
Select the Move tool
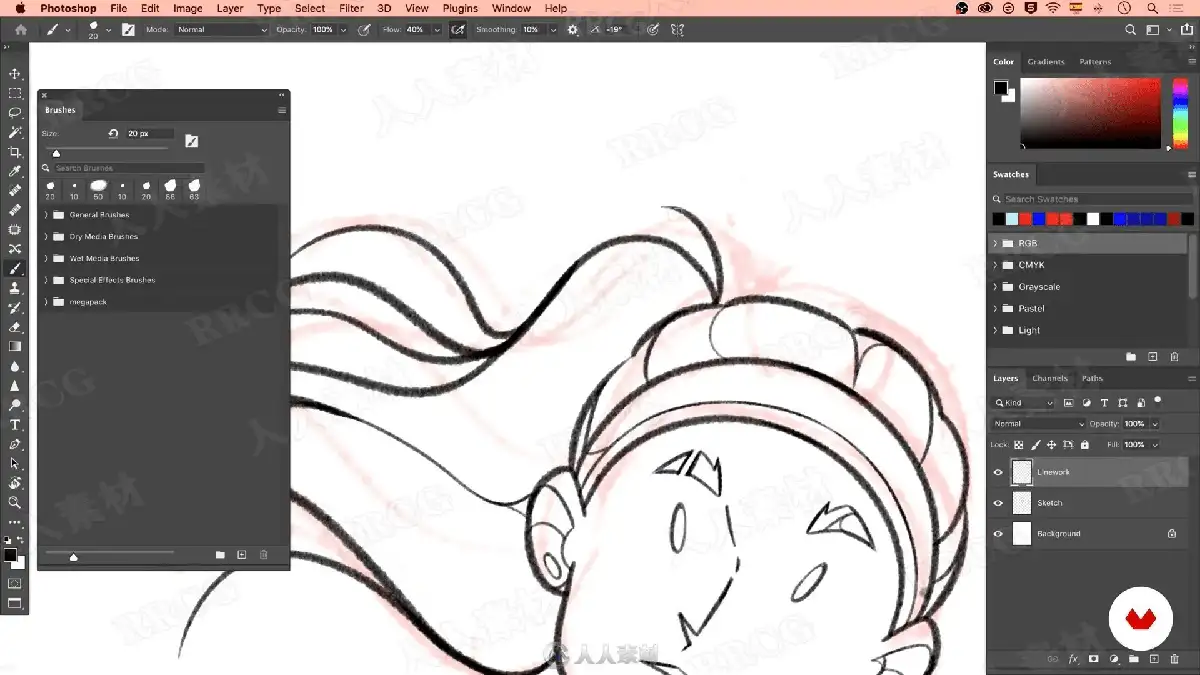[15, 74]
